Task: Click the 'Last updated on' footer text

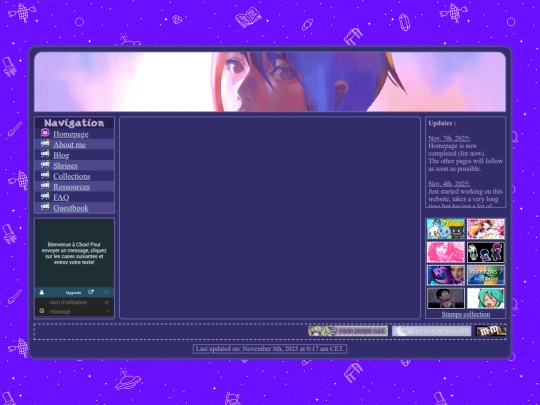Action: point(270,349)
